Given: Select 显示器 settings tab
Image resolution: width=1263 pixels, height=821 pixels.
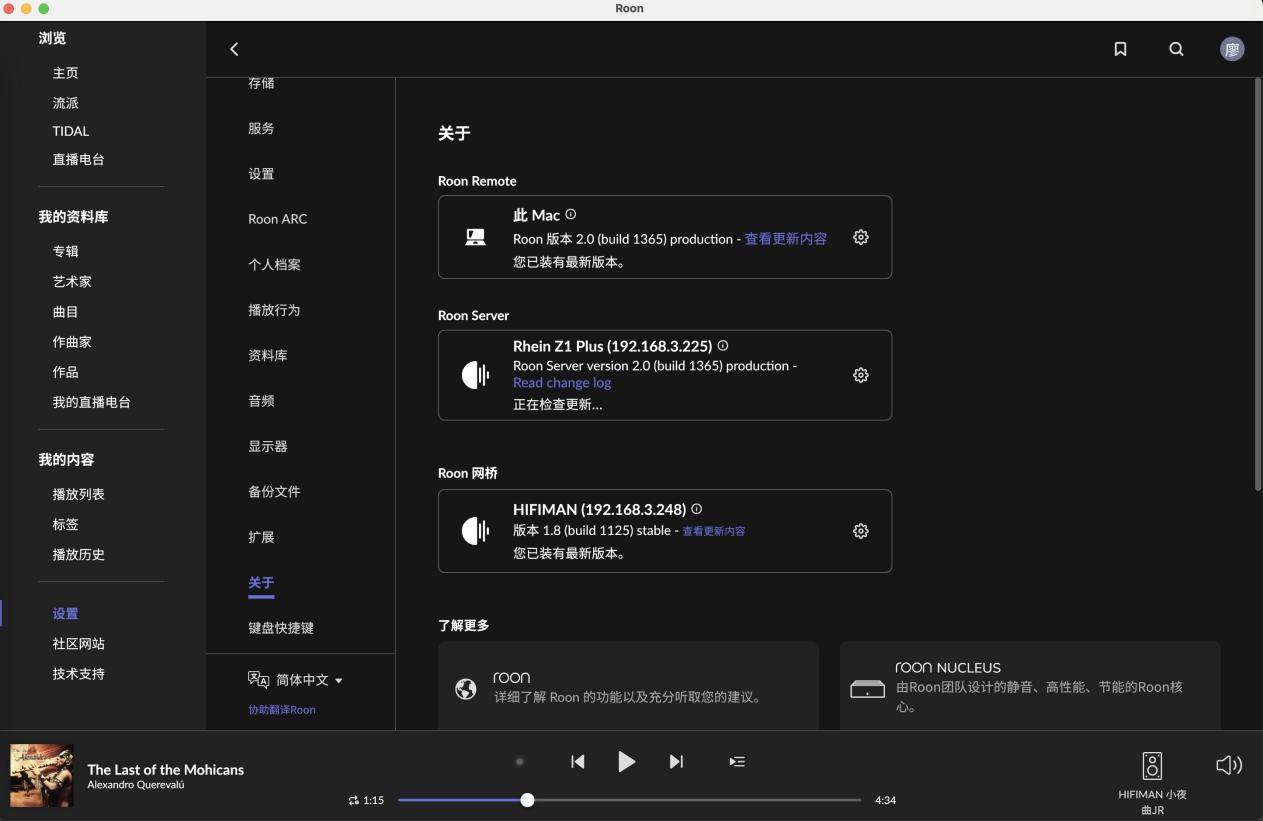Looking at the screenshot, I should (268, 447).
